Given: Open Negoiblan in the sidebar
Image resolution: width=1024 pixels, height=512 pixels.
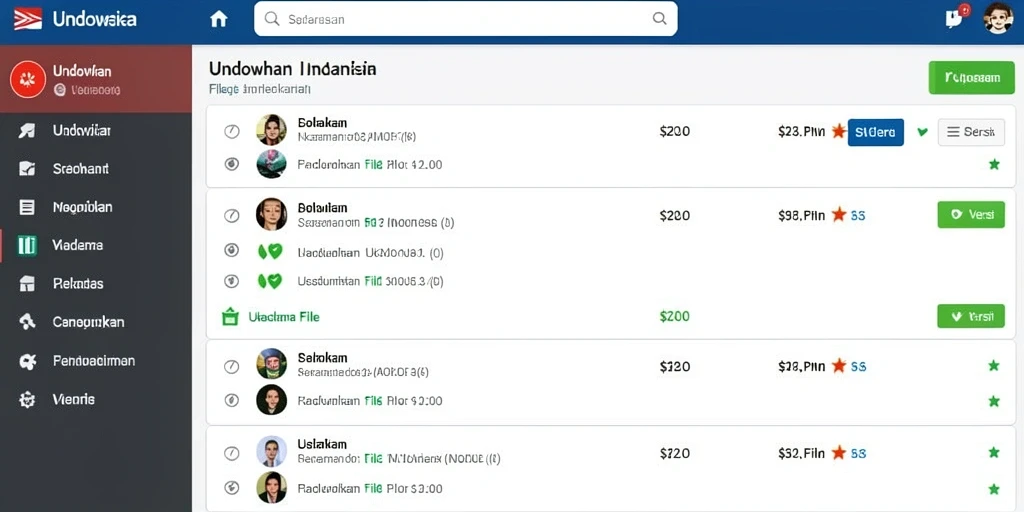Looking at the screenshot, I should [x=82, y=208].
